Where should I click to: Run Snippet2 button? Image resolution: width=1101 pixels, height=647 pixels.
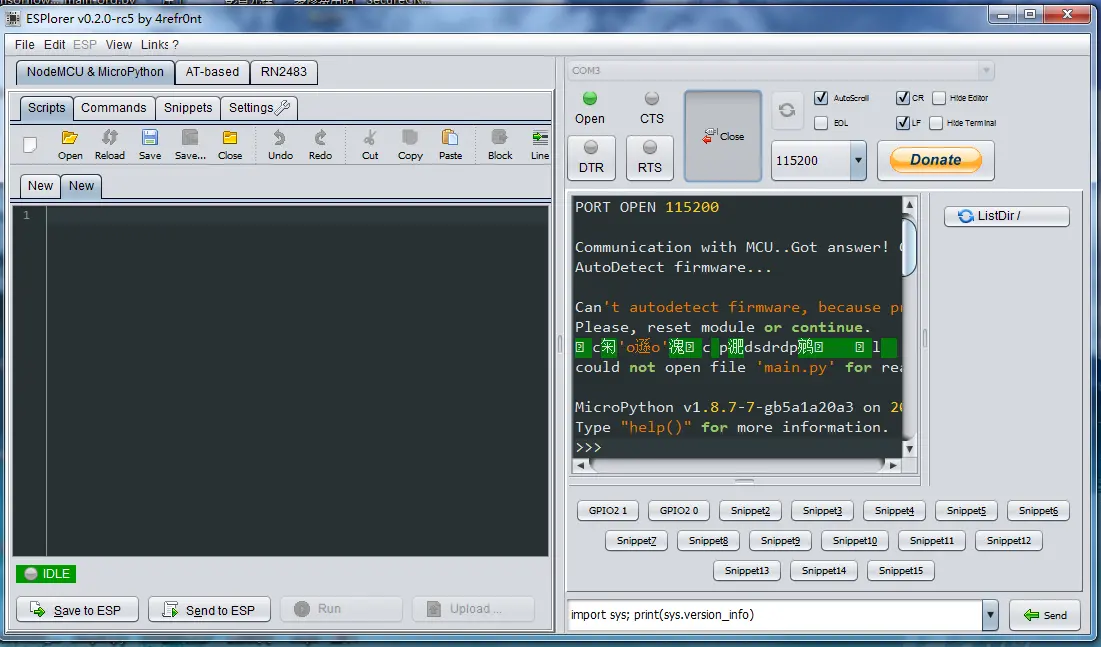[751, 511]
